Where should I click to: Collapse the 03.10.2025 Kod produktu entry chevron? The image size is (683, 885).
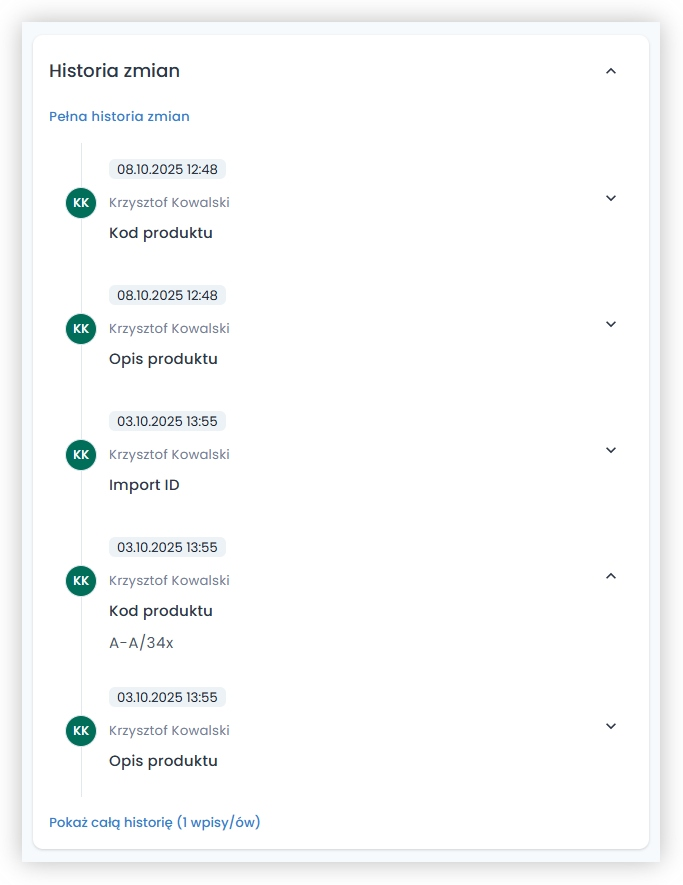click(611, 576)
